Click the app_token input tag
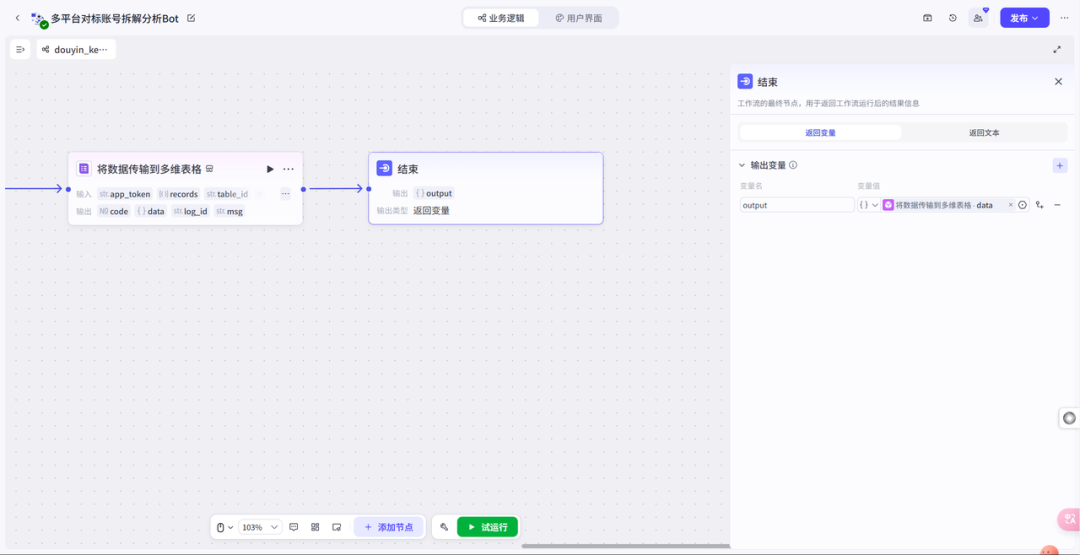 point(125,194)
